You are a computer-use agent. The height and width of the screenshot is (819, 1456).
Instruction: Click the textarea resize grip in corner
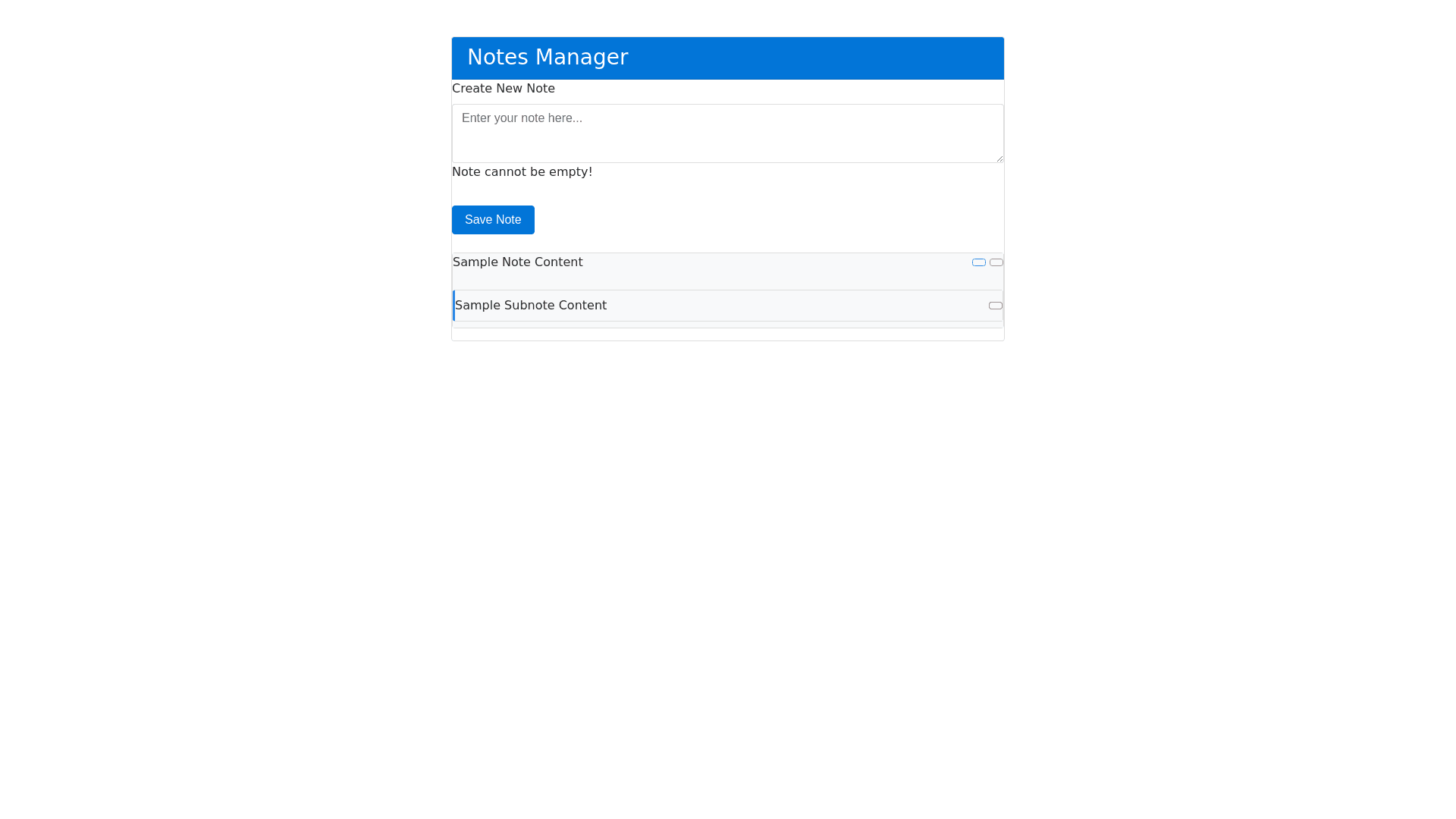coord(999,158)
